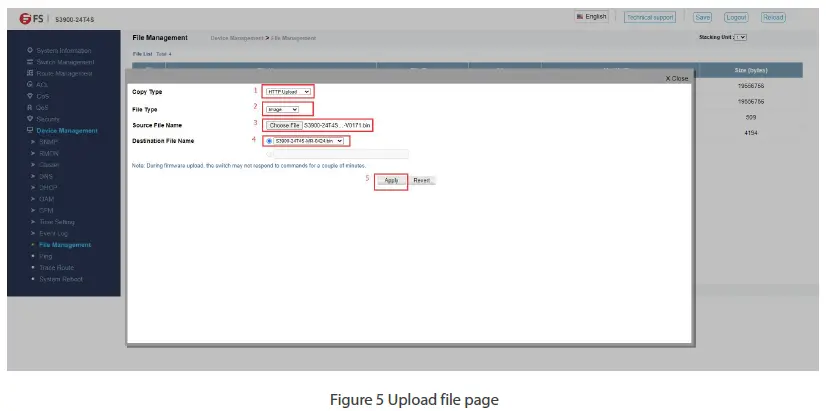Collapse the Device Management section
Viewport: 826px width, 411px height.
[x=67, y=131]
